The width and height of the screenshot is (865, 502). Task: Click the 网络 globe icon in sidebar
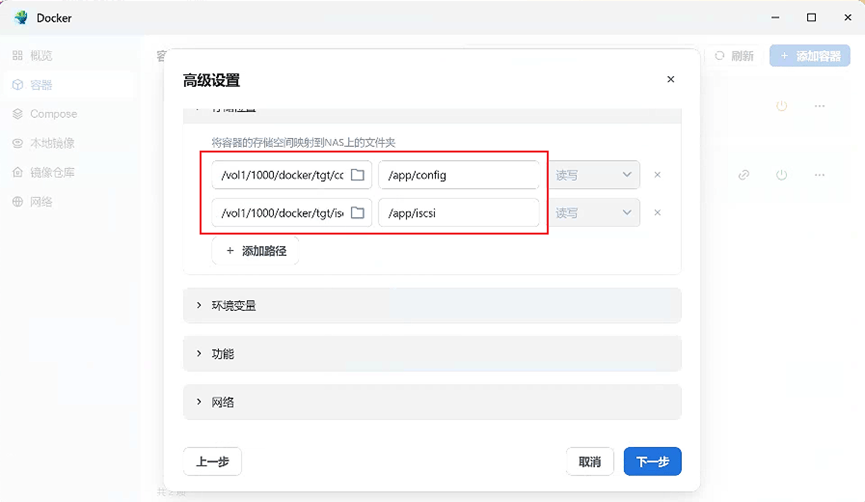[18, 201]
